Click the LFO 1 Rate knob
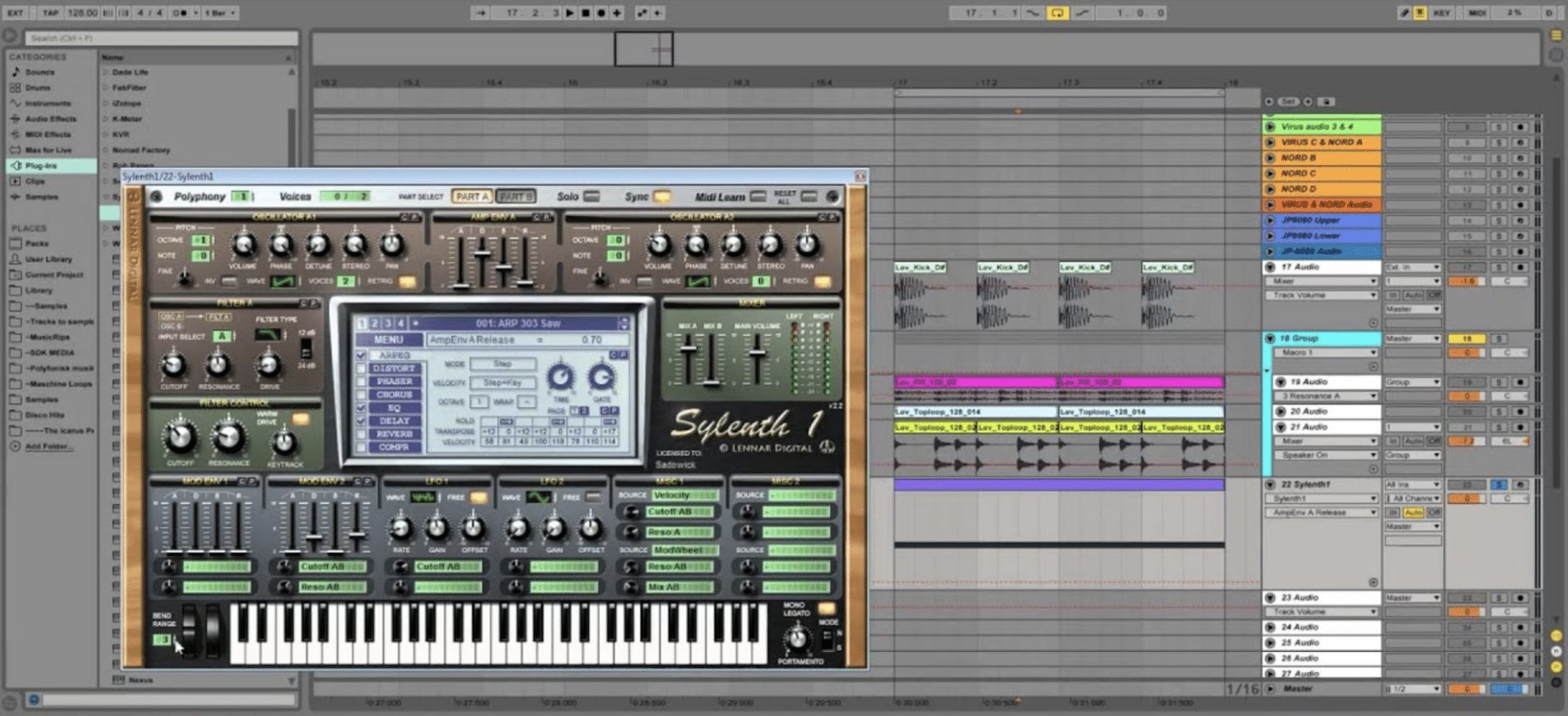The height and width of the screenshot is (716, 1568). 401,528
